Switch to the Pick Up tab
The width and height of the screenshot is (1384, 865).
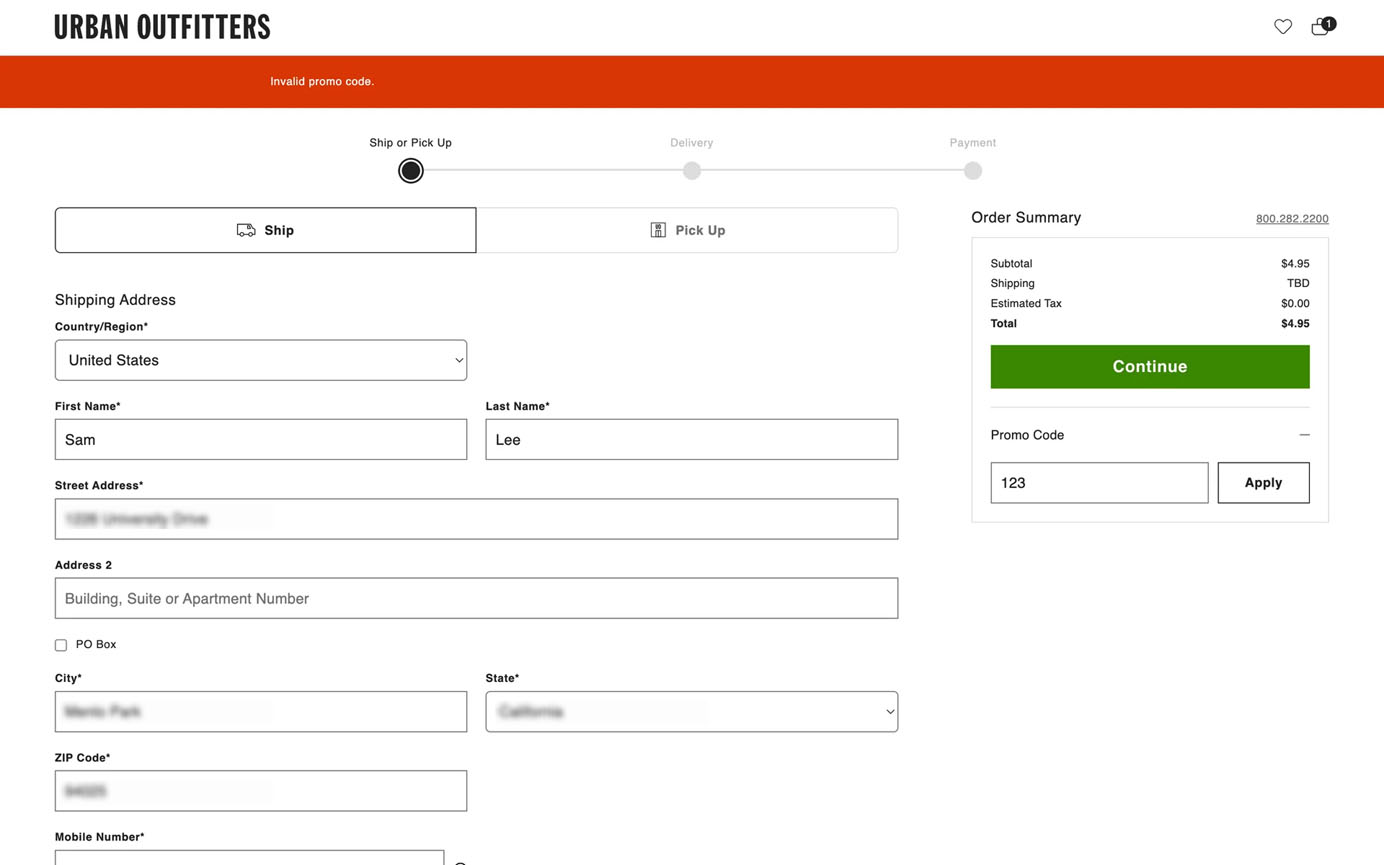point(686,230)
